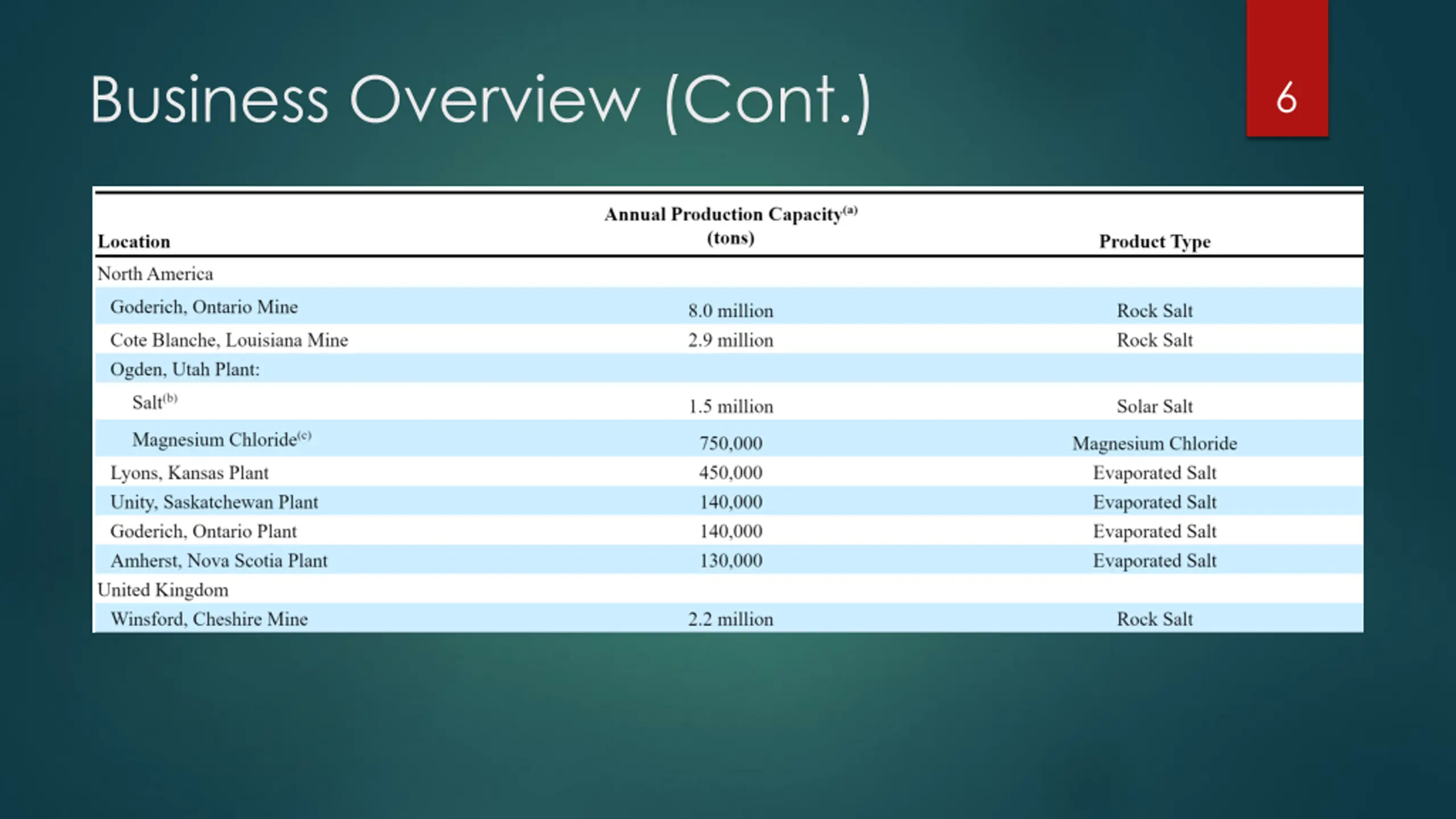1456x819 pixels.
Task: Click 'Evaporated Salt' in Lyons row
Action: pyautogui.click(x=1155, y=473)
